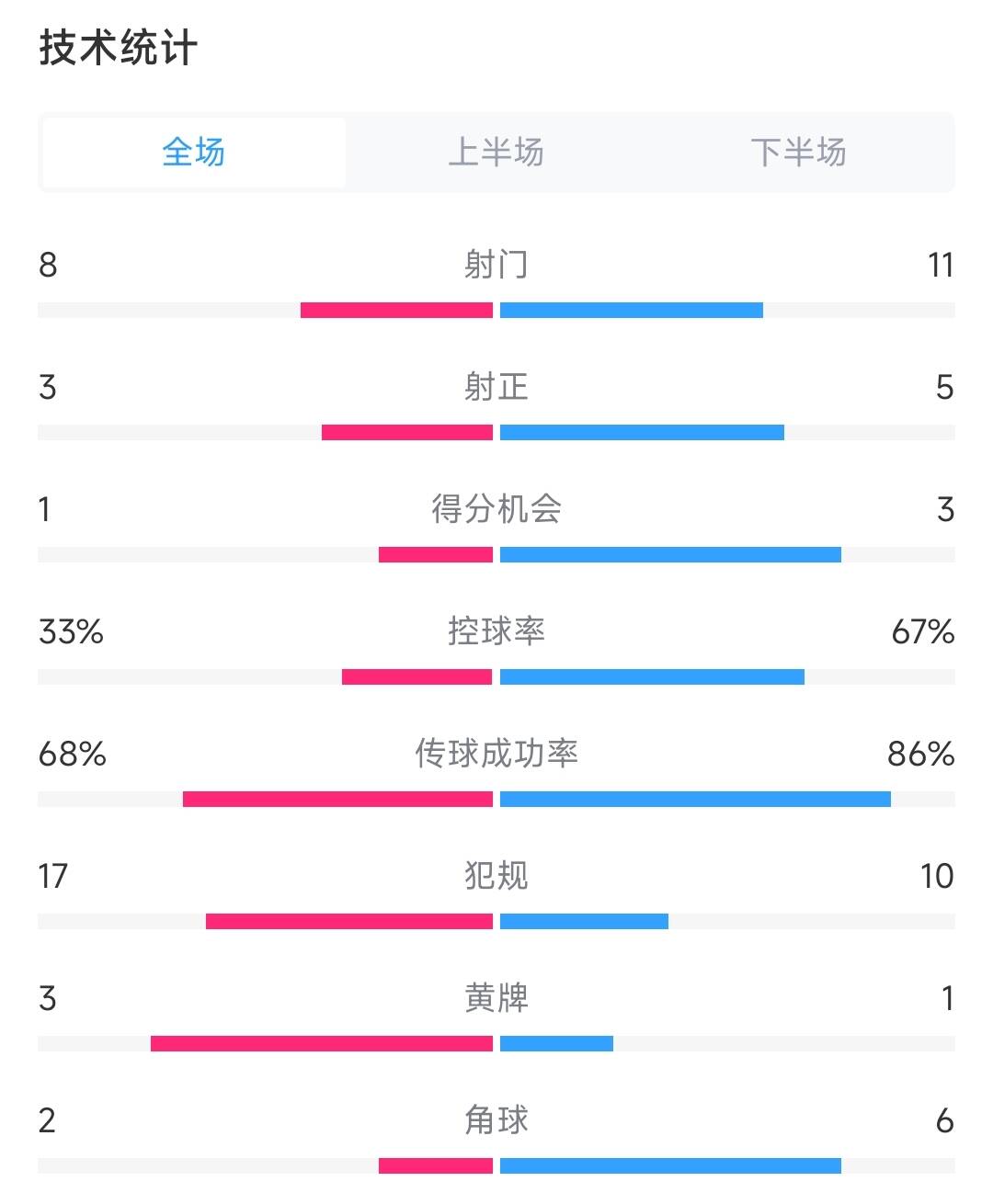Click the blue 角球 bar

pos(670,1166)
